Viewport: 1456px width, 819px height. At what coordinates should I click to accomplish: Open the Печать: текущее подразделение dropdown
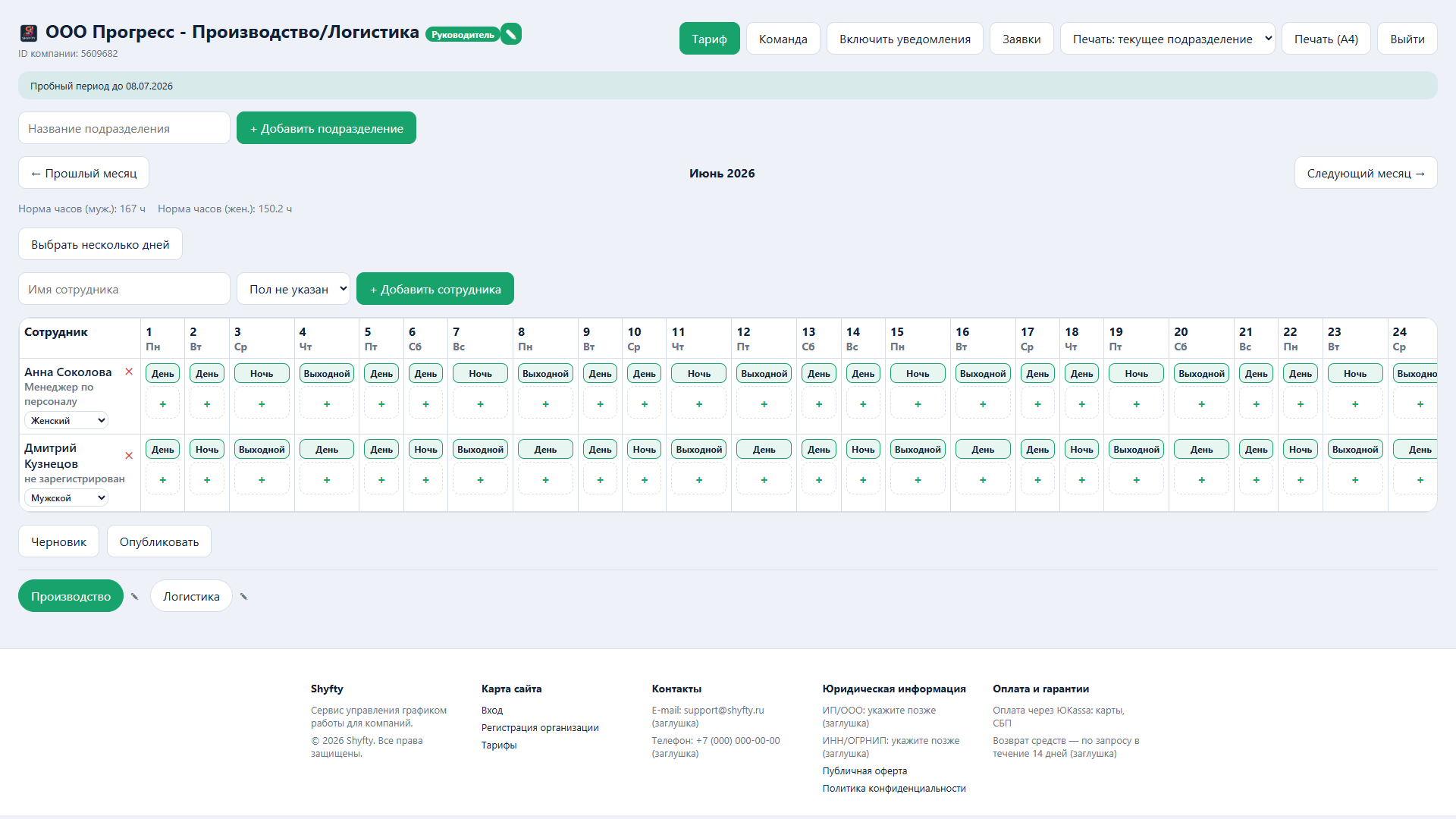(1168, 39)
